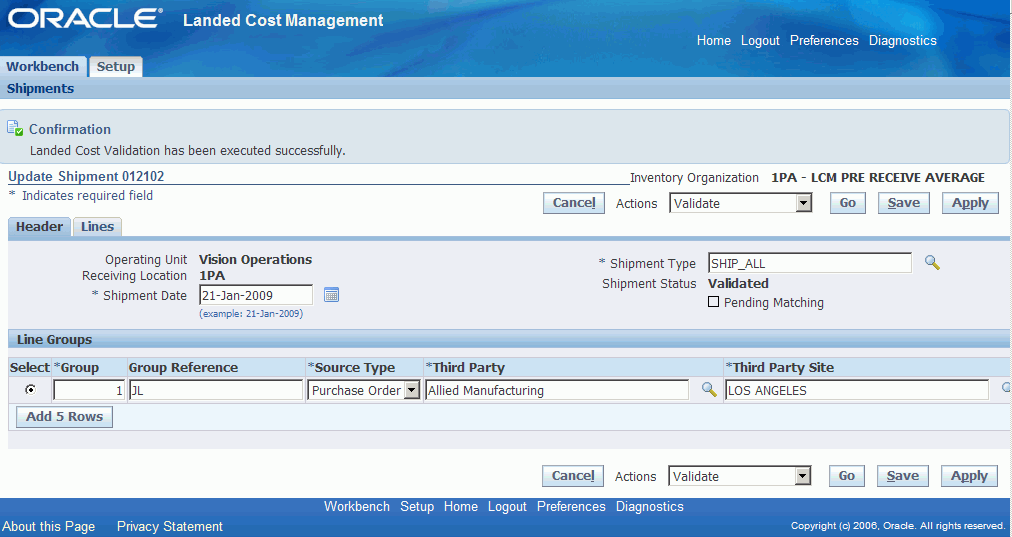Click the Confirmation message icon
Image resolution: width=1012 pixels, height=537 pixels.
15,128
